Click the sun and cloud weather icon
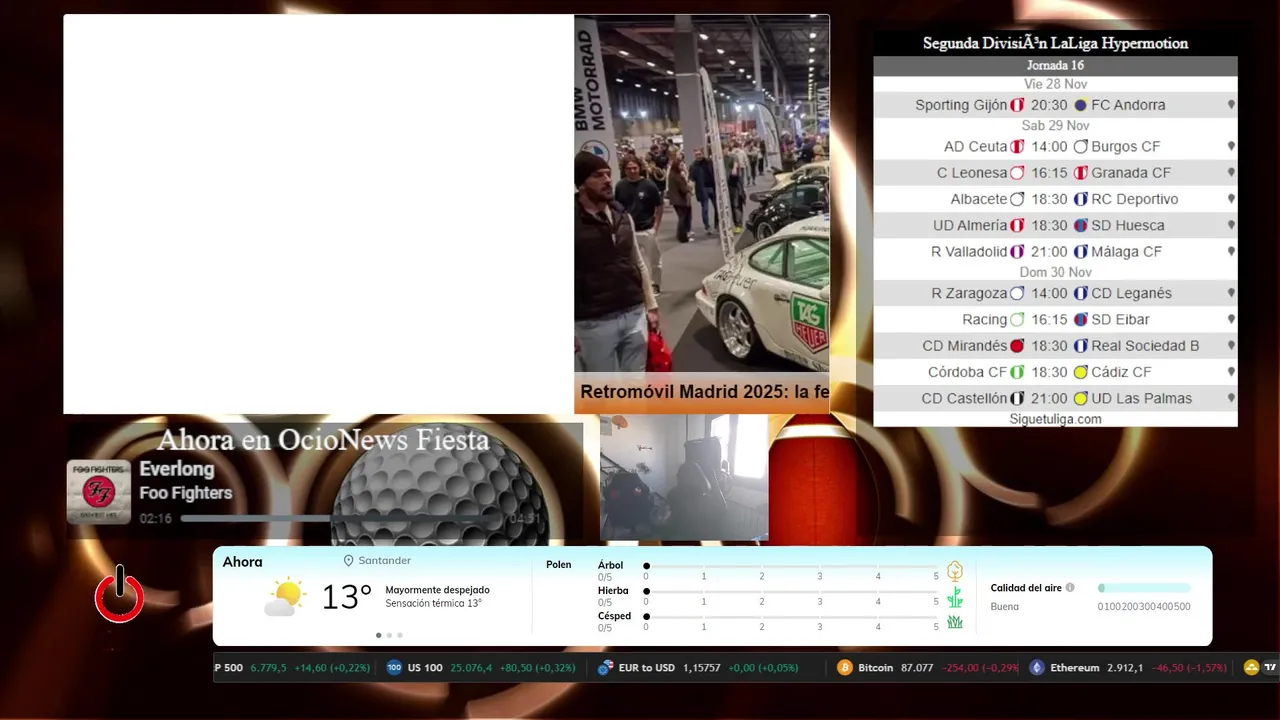Image resolution: width=1280 pixels, height=720 pixels. point(285,597)
